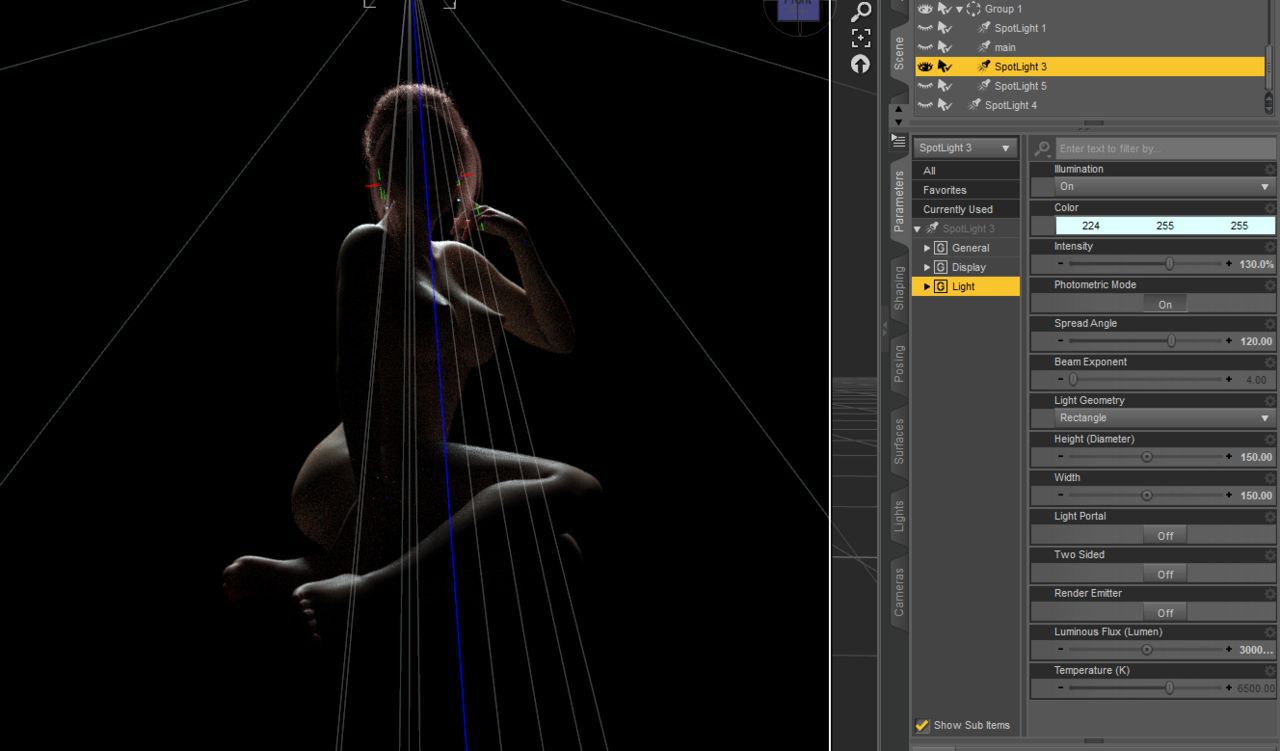Click the frame/aim selection viewport icon

860,38
